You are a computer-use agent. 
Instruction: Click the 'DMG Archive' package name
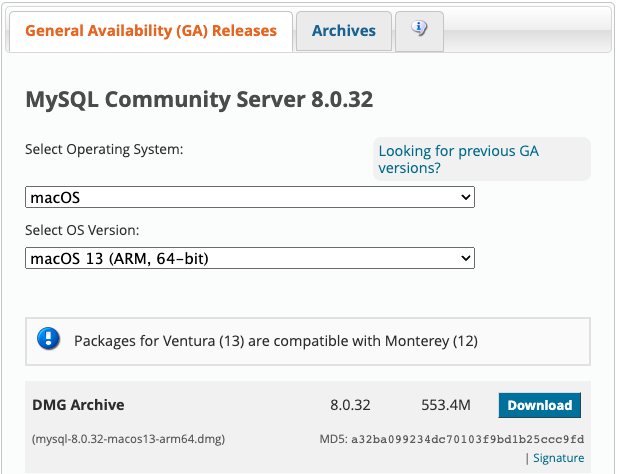pos(78,405)
